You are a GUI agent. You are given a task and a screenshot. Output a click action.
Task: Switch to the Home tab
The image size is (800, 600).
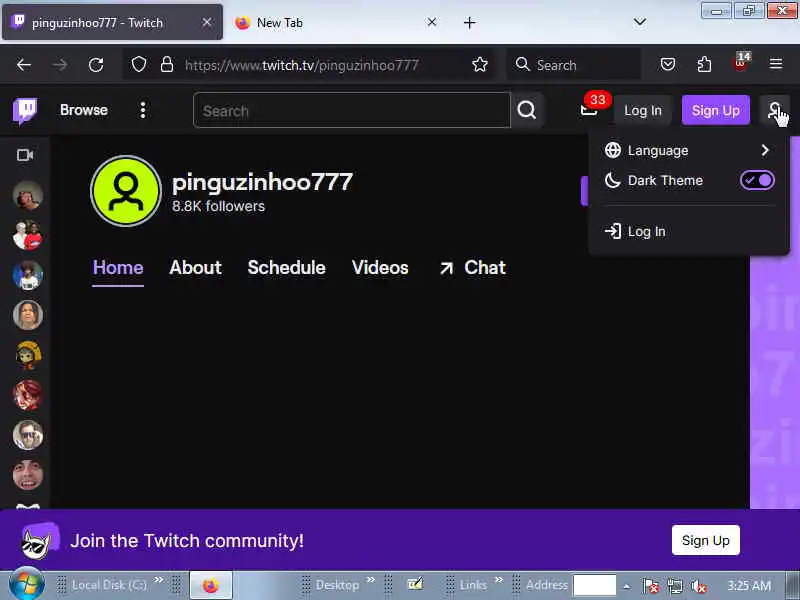tap(118, 268)
